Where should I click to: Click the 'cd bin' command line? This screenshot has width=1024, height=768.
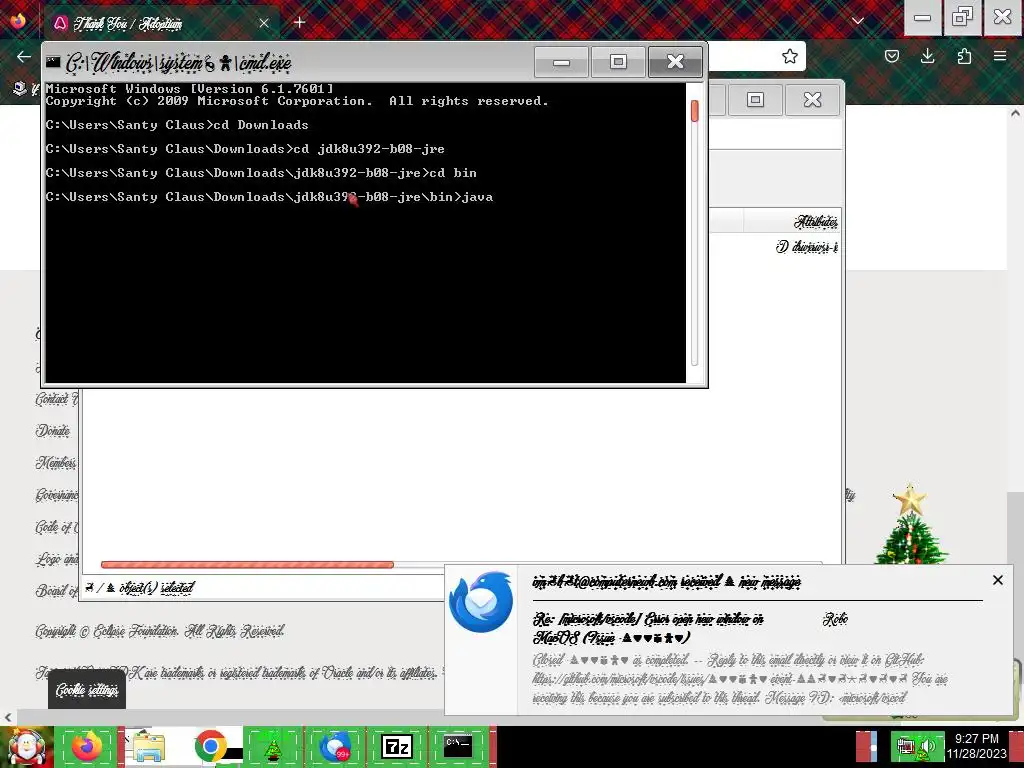[x=261, y=173]
